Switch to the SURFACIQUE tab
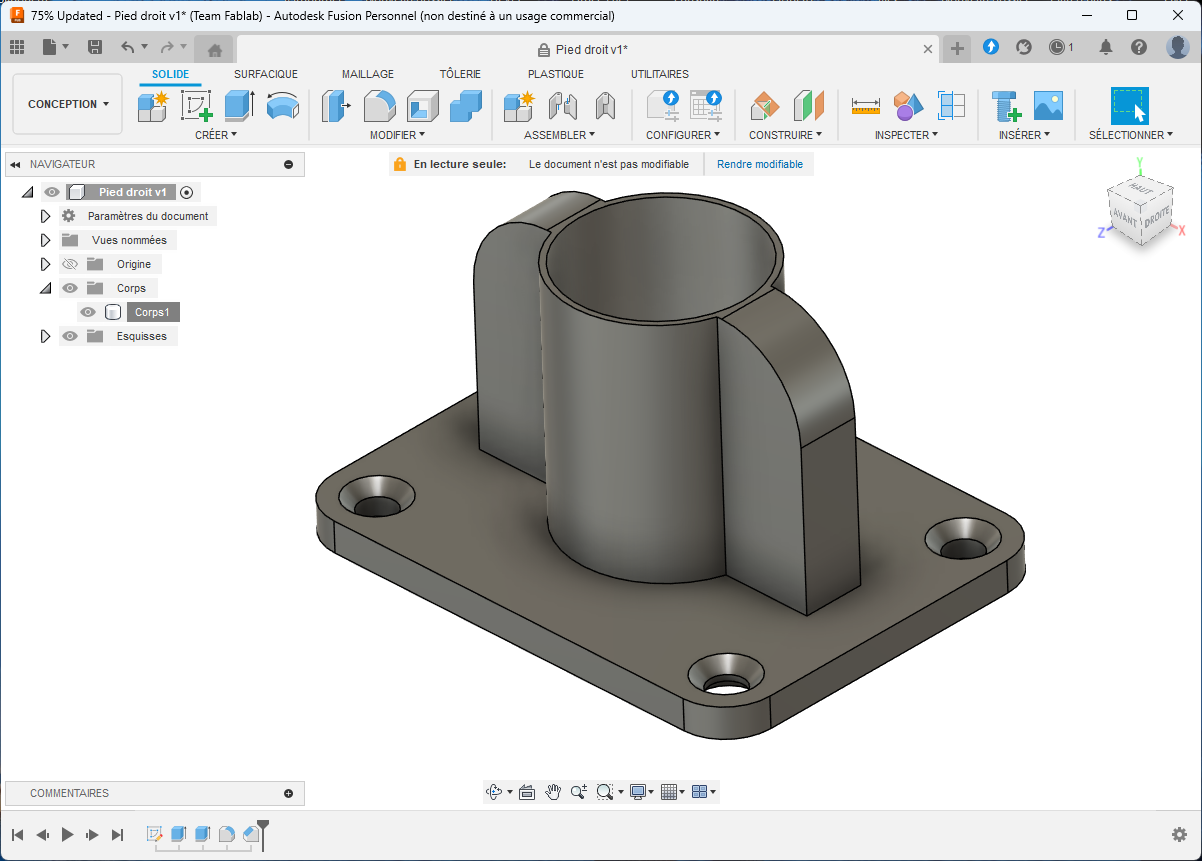Screen dimensions: 1202x861 tap(266, 74)
